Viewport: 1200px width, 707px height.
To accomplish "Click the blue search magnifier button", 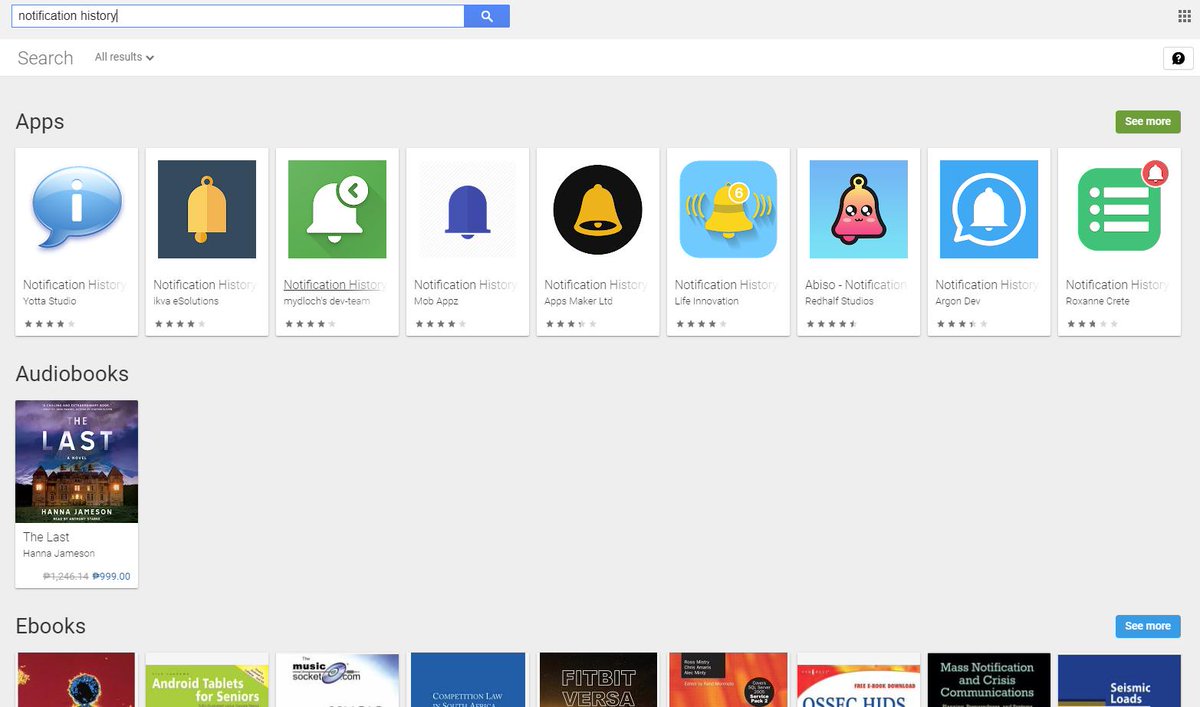I will (487, 16).
